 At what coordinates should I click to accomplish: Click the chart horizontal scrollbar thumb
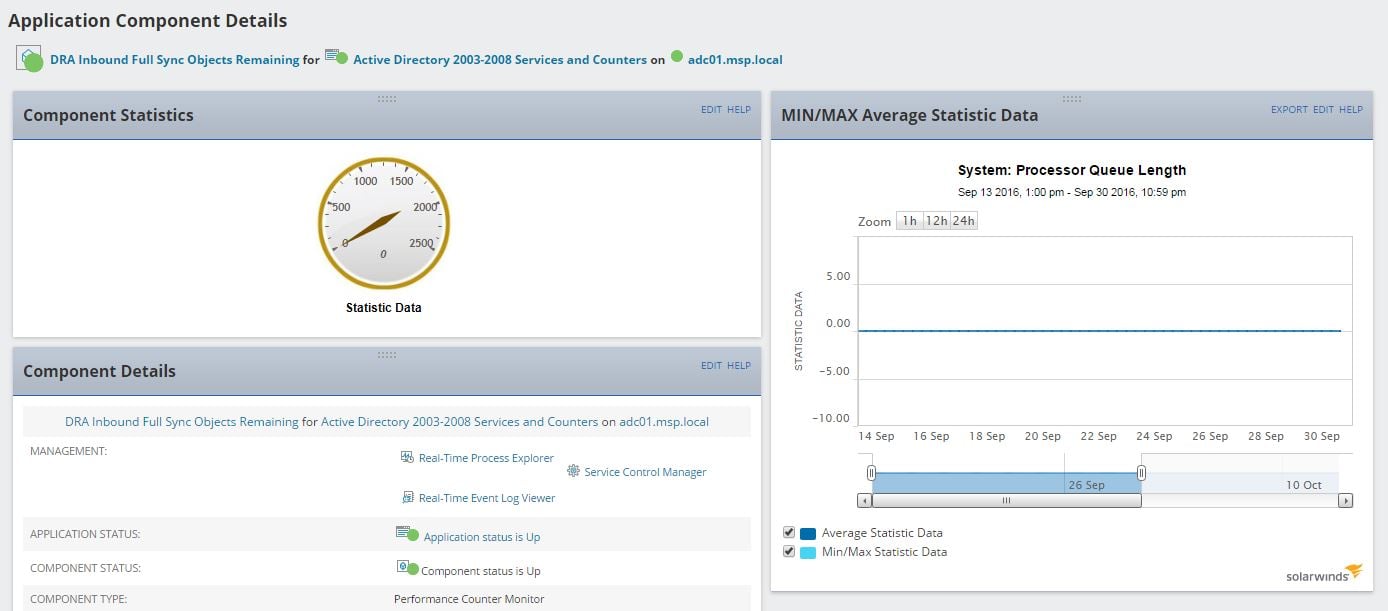(1006, 500)
